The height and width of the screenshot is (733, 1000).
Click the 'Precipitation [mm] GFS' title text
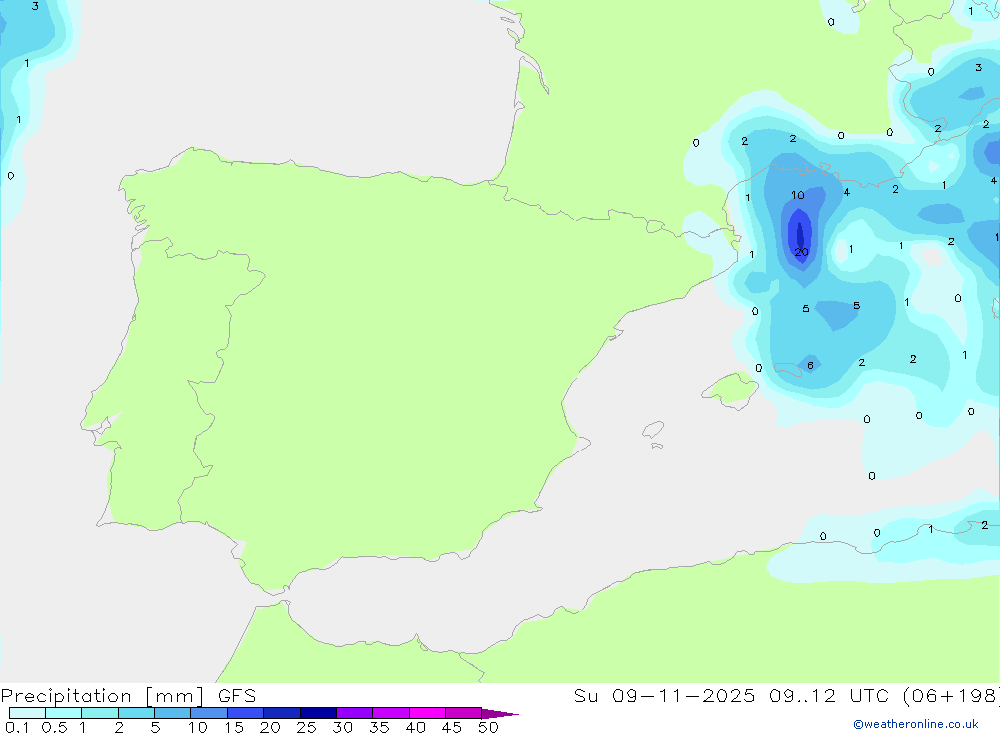(128, 696)
